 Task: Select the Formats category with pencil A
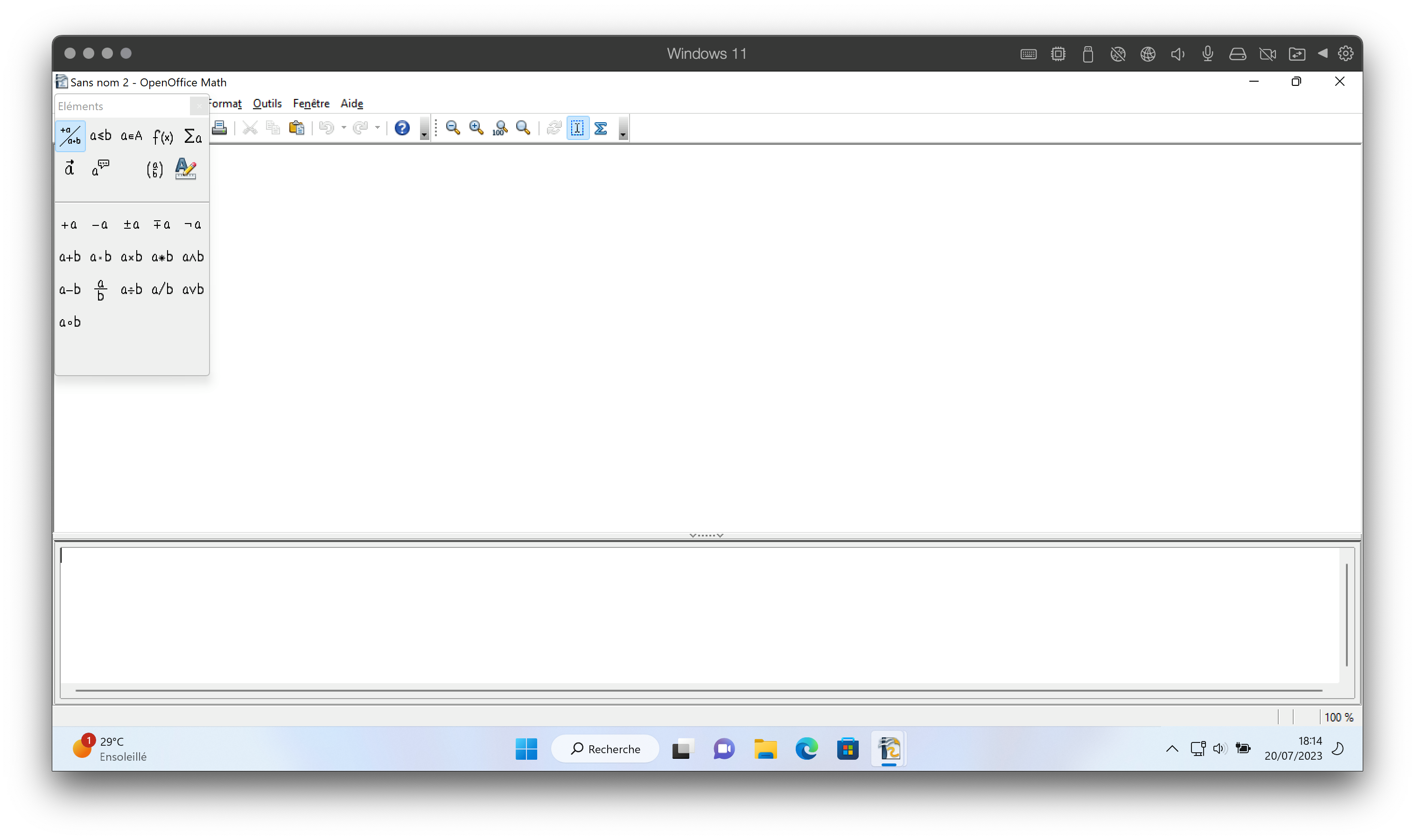coord(186,168)
